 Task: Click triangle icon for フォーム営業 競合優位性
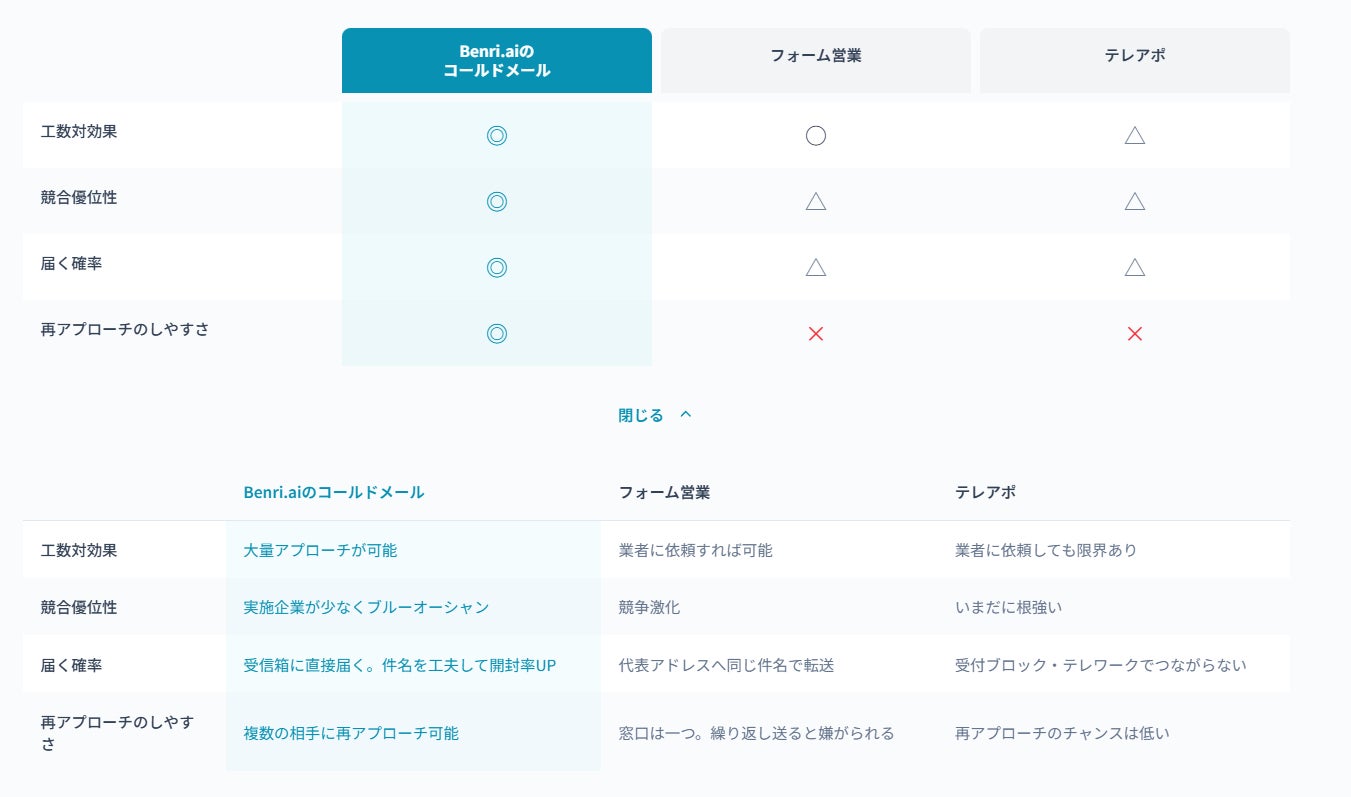tap(815, 202)
